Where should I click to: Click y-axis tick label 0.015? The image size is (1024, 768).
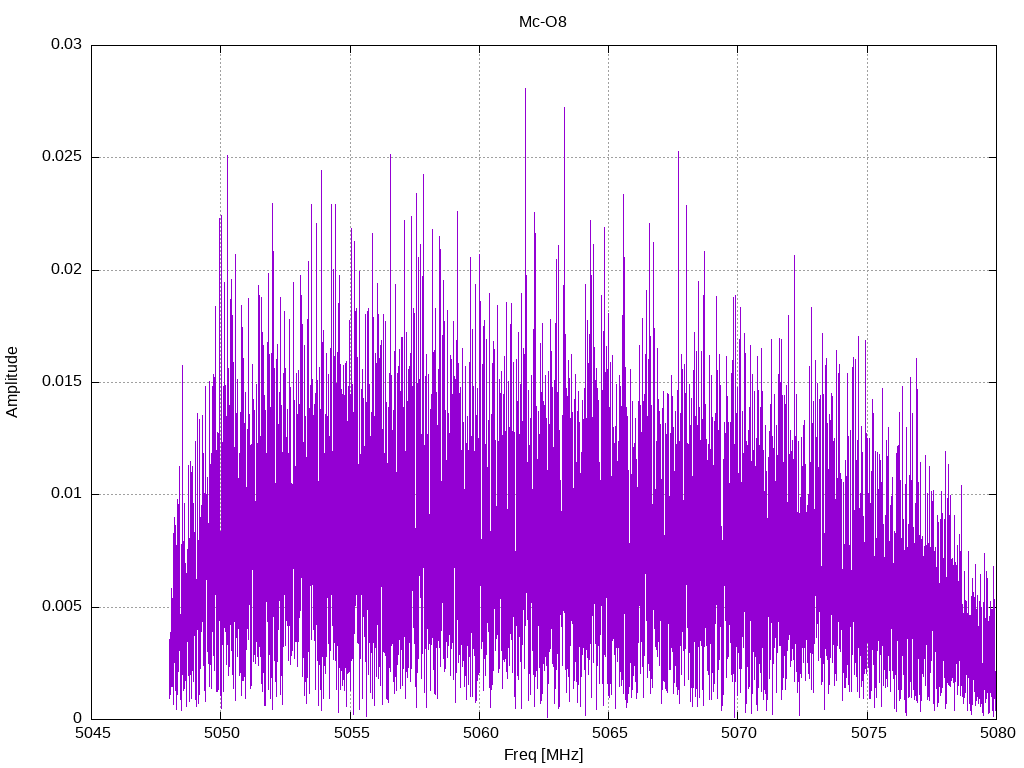(63, 381)
